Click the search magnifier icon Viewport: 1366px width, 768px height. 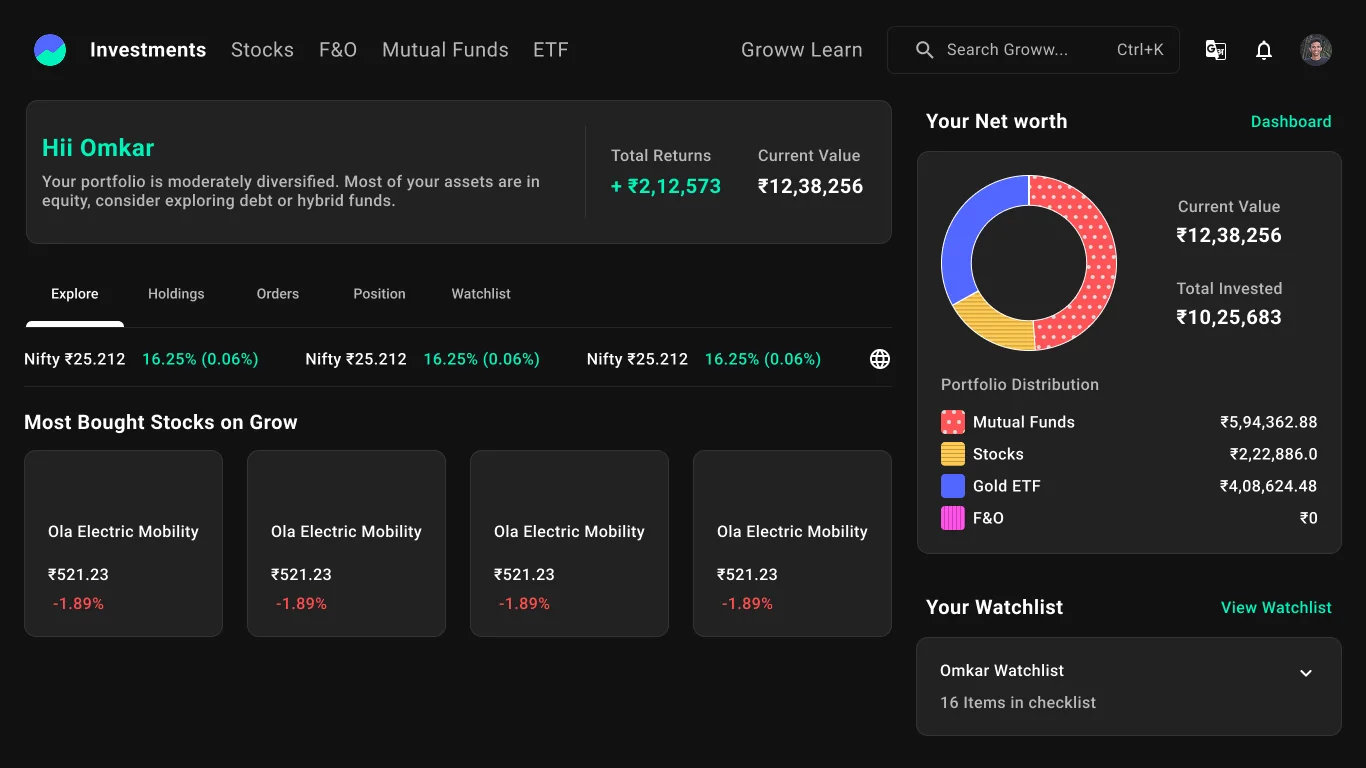[x=925, y=50]
